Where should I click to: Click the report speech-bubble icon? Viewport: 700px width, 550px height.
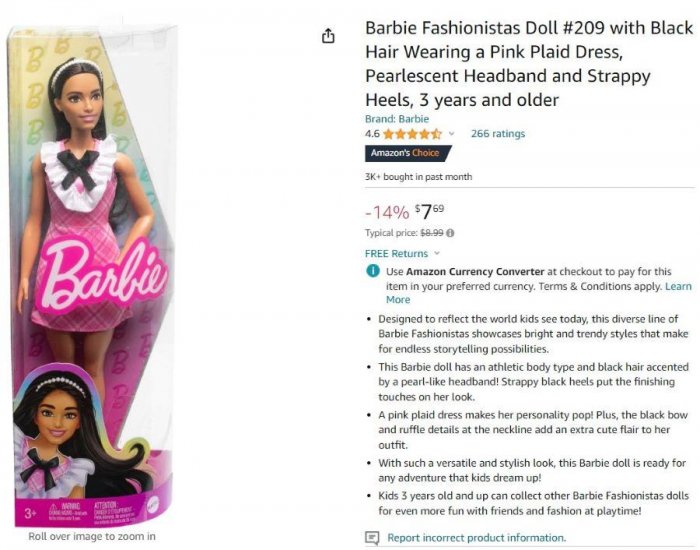pyautogui.click(x=372, y=538)
